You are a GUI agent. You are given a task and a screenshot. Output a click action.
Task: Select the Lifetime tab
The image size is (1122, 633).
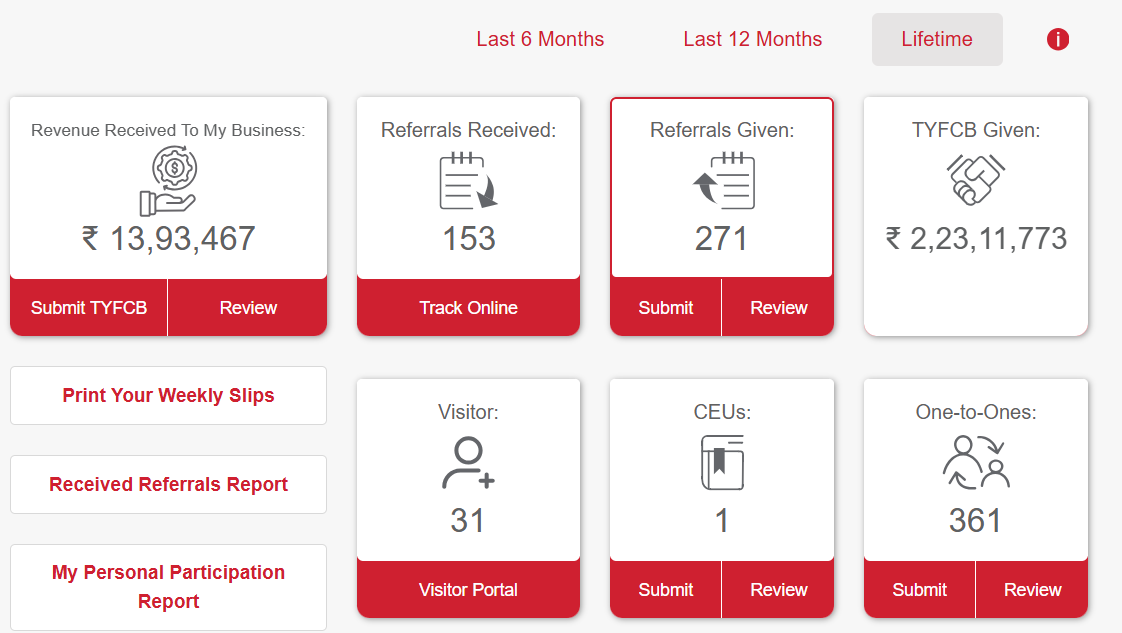tap(936, 39)
